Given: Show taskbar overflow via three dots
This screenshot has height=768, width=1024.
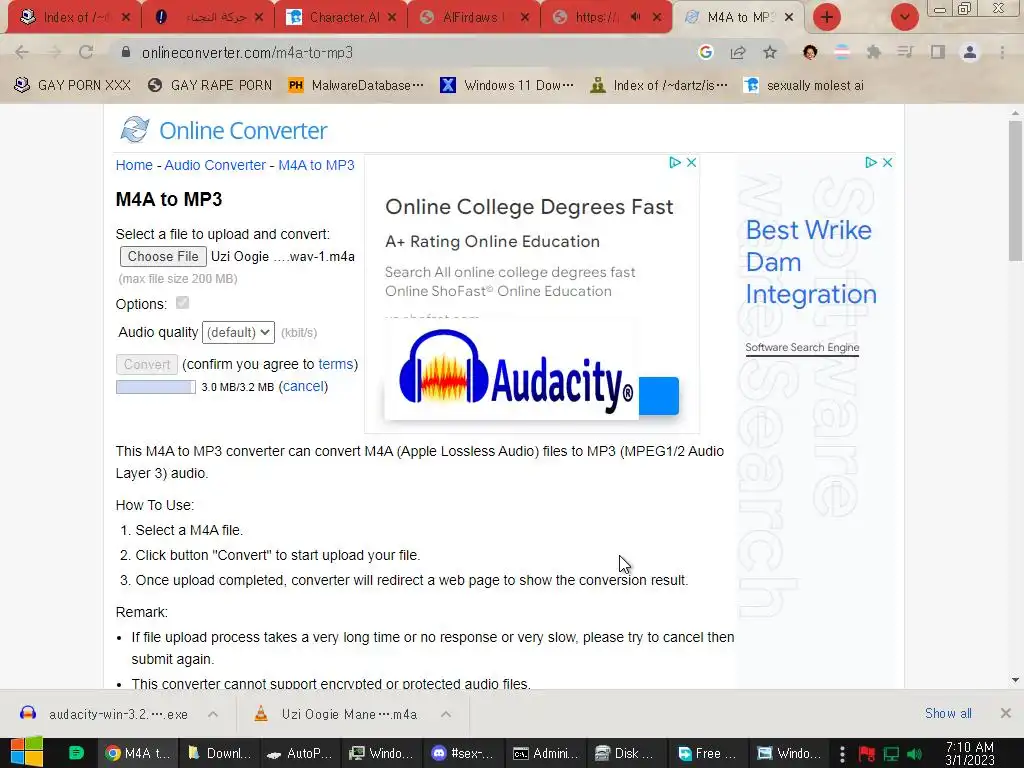Looking at the screenshot, I should point(842,754).
